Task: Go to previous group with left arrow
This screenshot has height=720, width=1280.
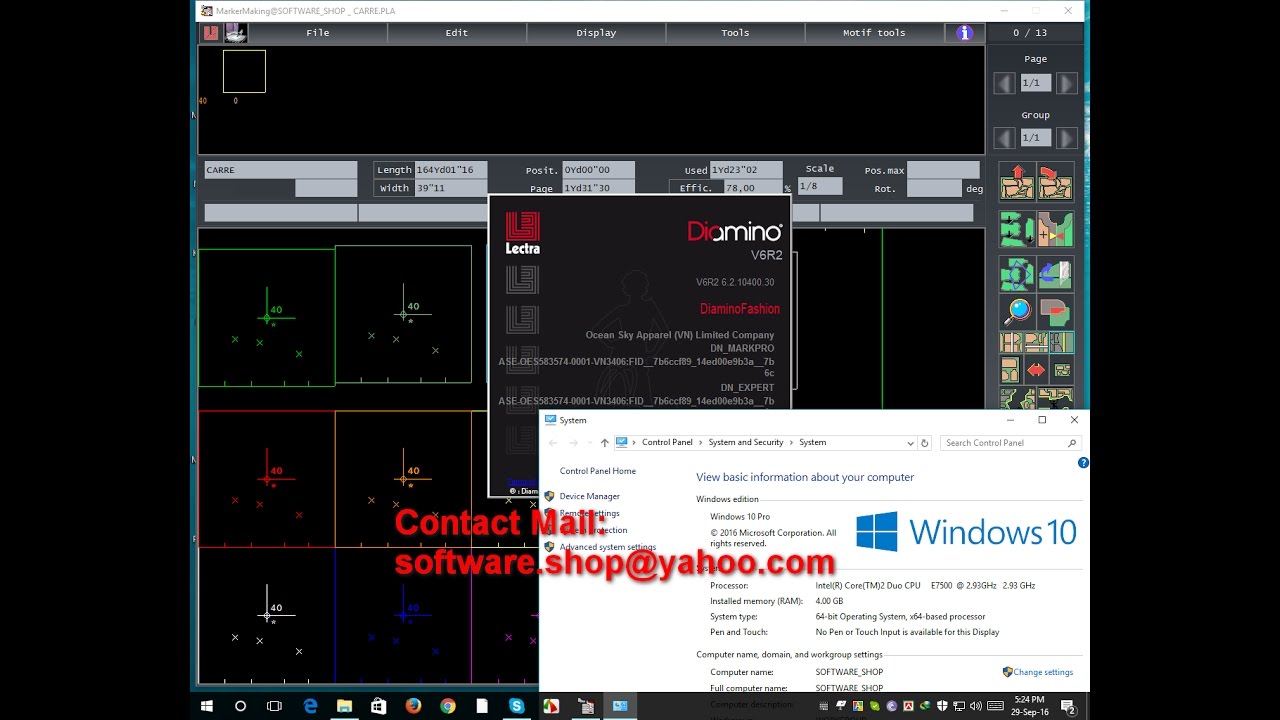Action: [x=1005, y=138]
